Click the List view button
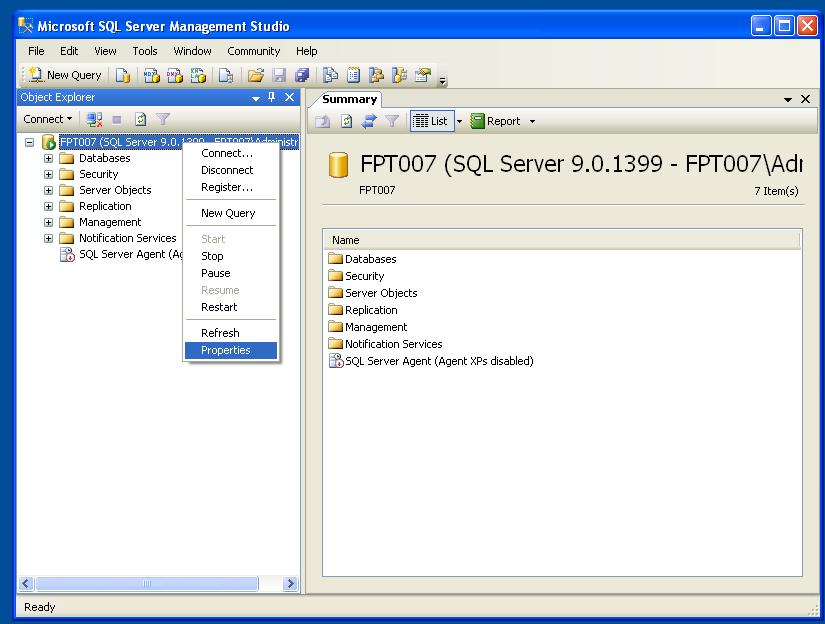825x624 pixels. (x=430, y=122)
